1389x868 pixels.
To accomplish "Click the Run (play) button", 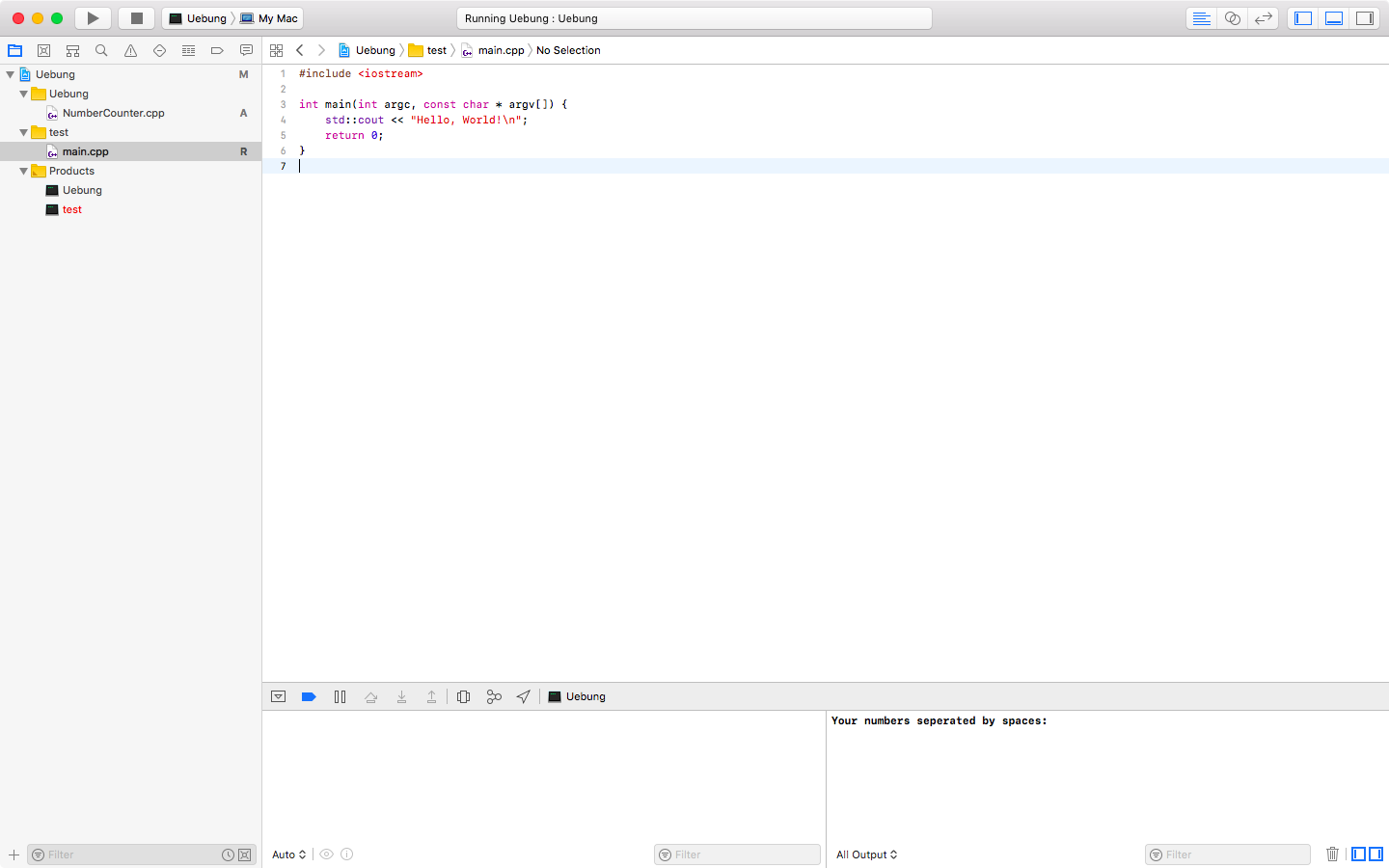I will click(x=93, y=18).
